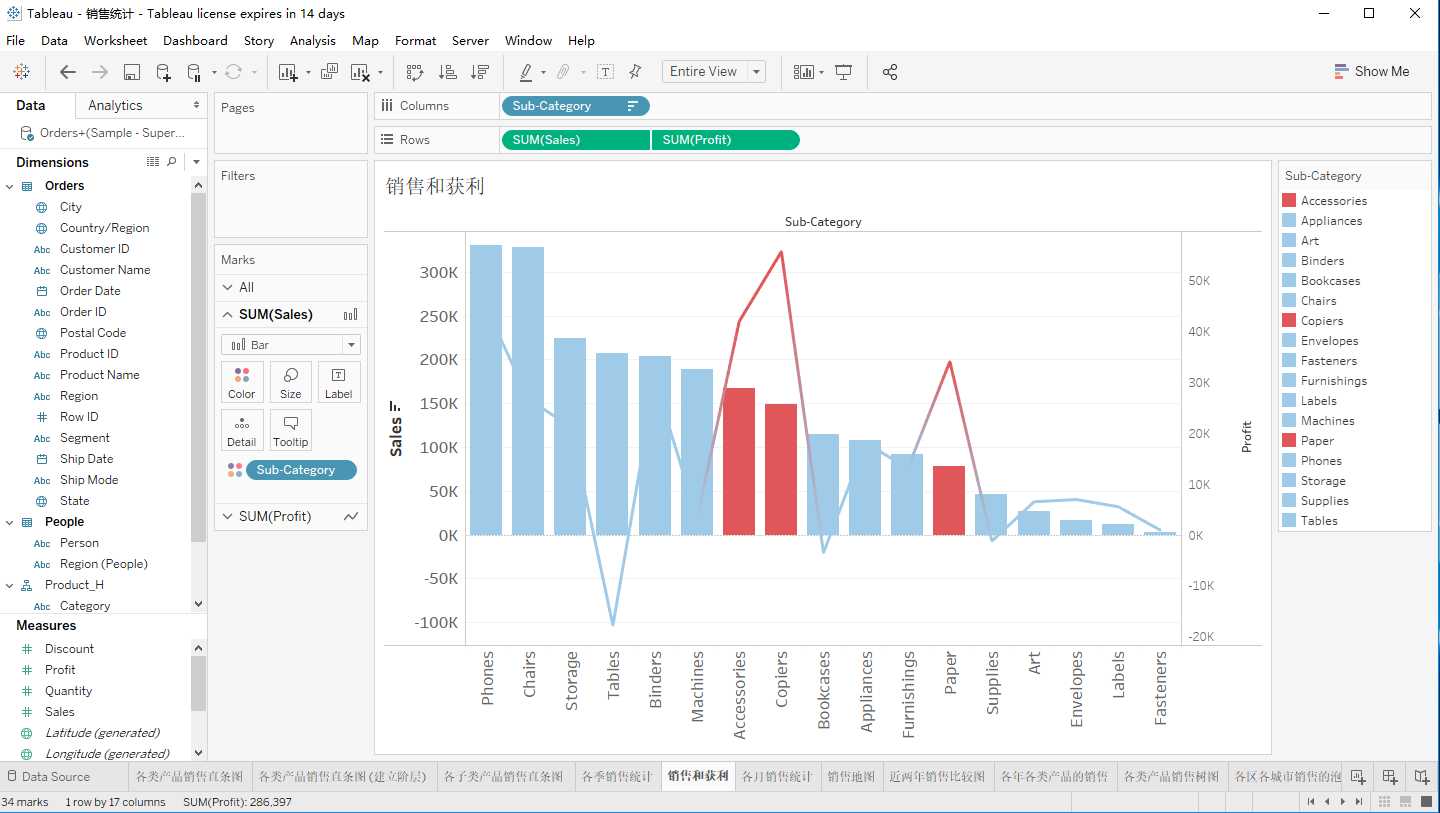Screen dimensions: 1440x813
Task: Expand the SUM(Profit) marks section
Action: pyautogui.click(x=229, y=516)
